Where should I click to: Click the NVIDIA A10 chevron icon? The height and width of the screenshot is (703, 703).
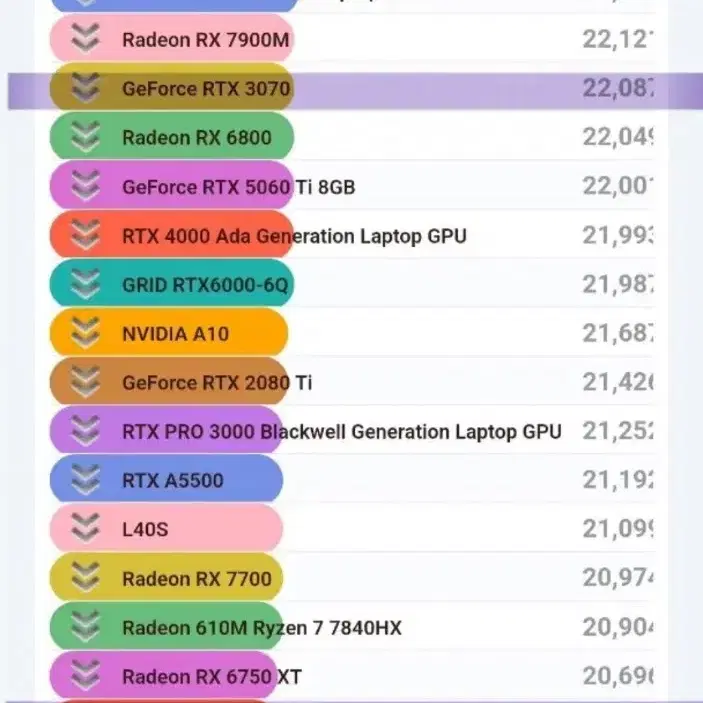coord(85,333)
